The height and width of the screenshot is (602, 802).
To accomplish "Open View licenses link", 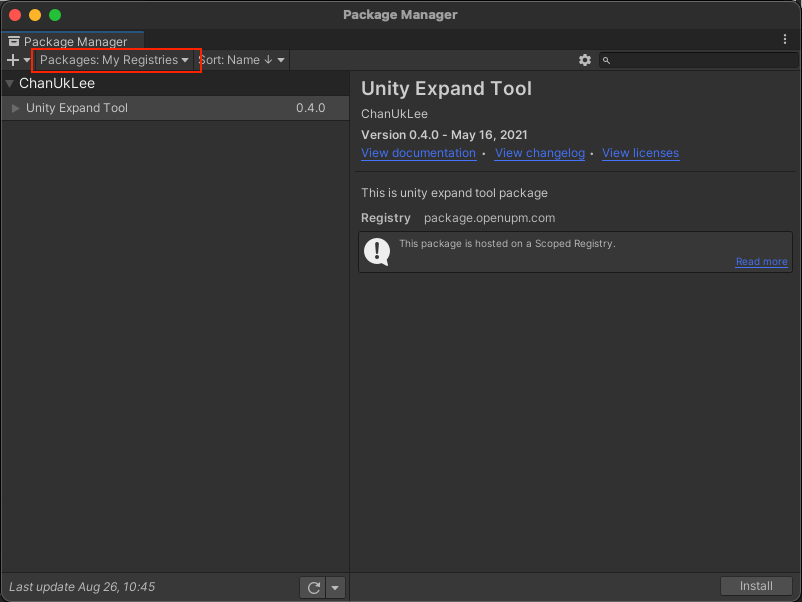I will pyautogui.click(x=640, y=153).
